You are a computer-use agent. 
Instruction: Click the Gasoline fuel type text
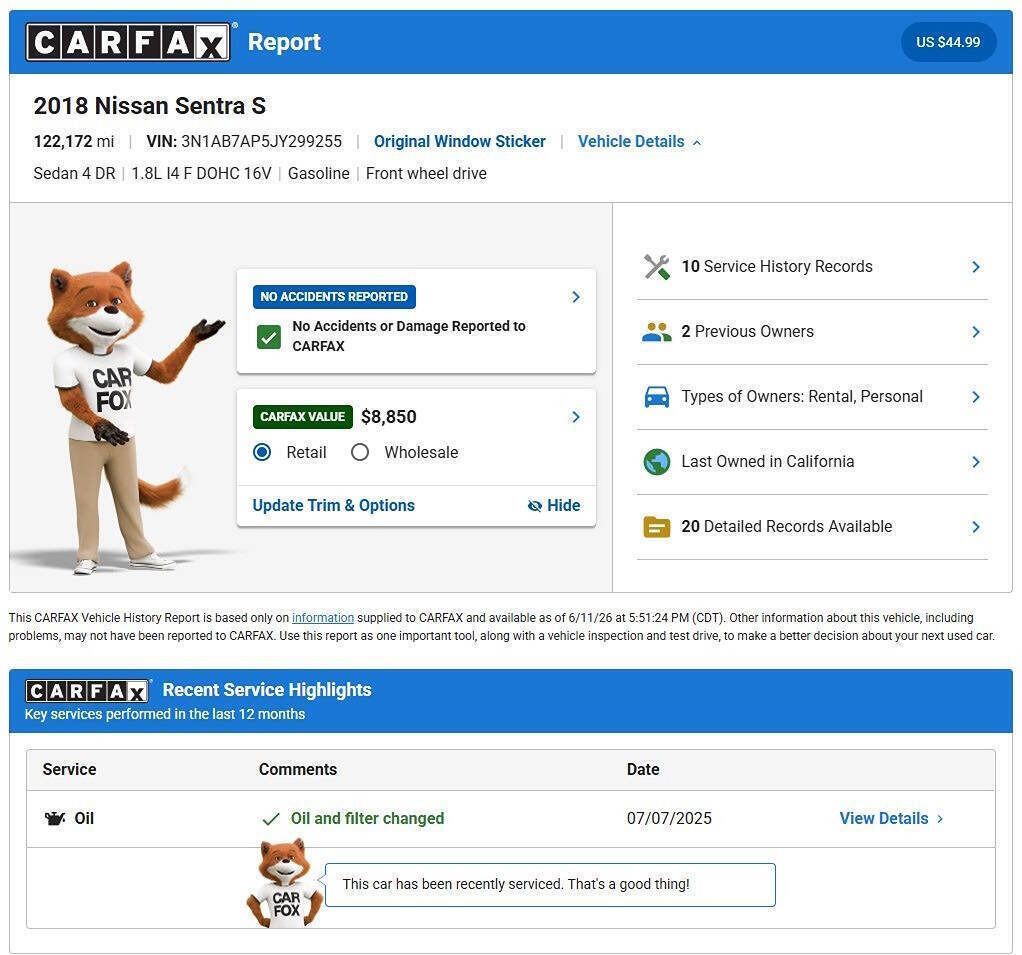(319, 173)
